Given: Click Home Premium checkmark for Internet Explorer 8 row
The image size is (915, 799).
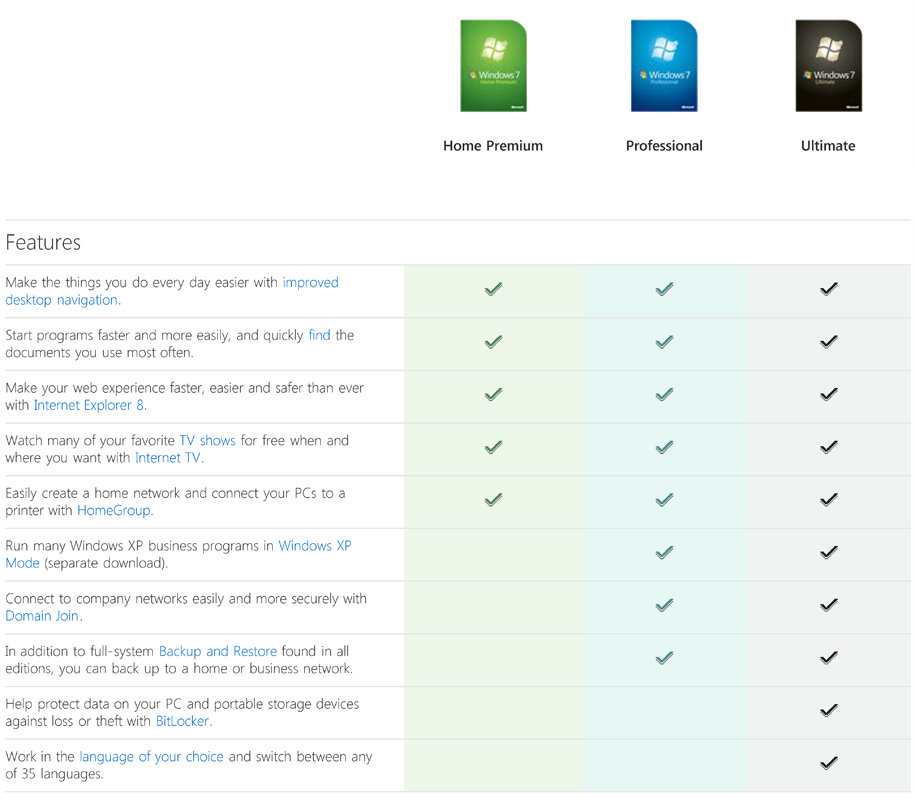Looking at the screenshot, I should click(x=493, y=395).
